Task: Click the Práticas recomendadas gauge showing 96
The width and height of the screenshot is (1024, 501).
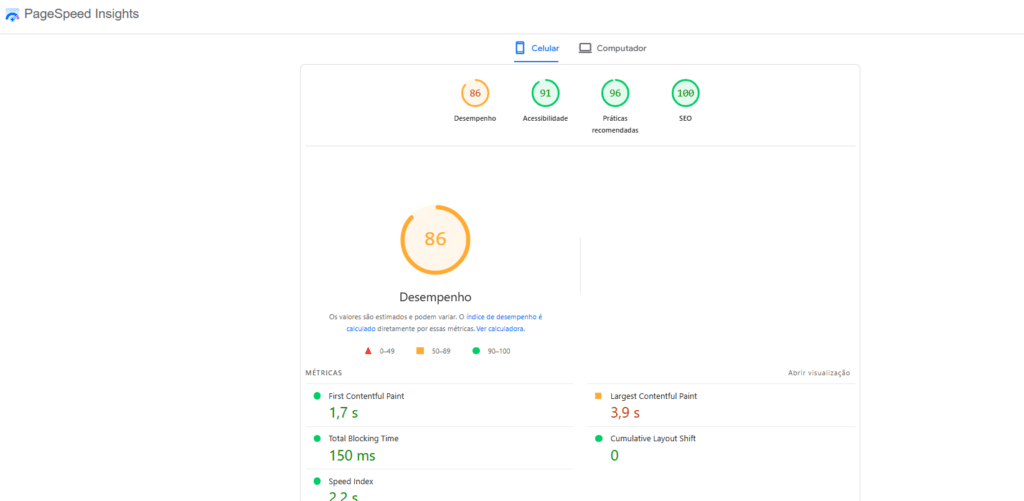Action: pos(615,93)
